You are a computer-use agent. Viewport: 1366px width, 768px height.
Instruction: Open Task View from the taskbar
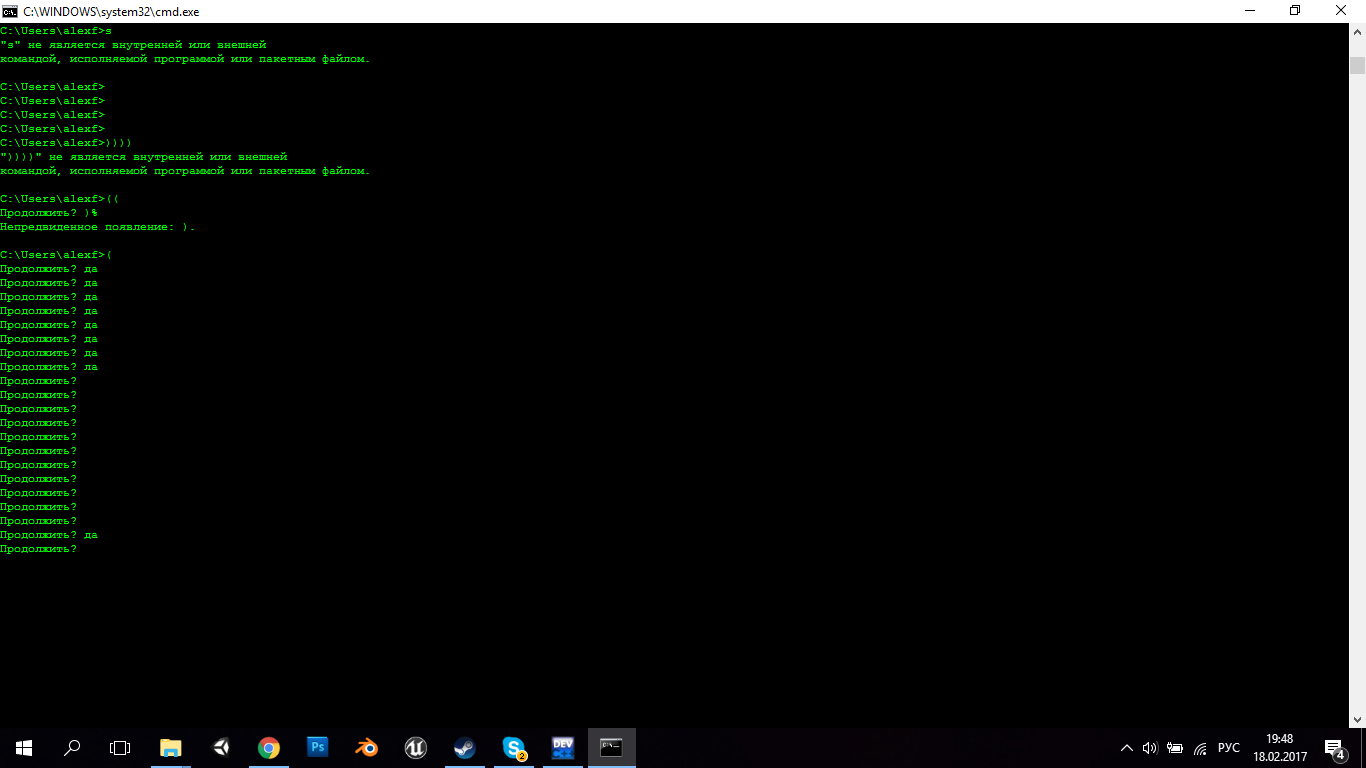pyautogui.click(x=120, y=747)
